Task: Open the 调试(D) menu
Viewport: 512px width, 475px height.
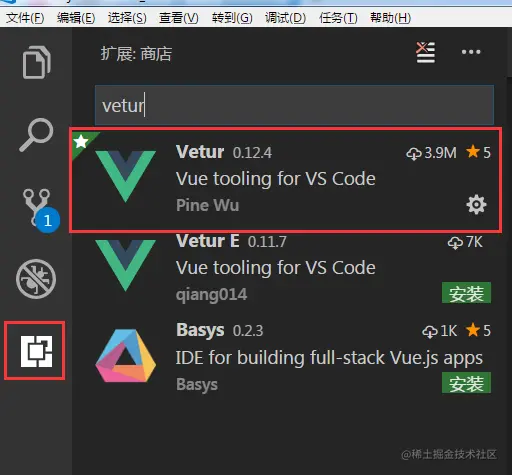Action: click(x=285, y=18)
